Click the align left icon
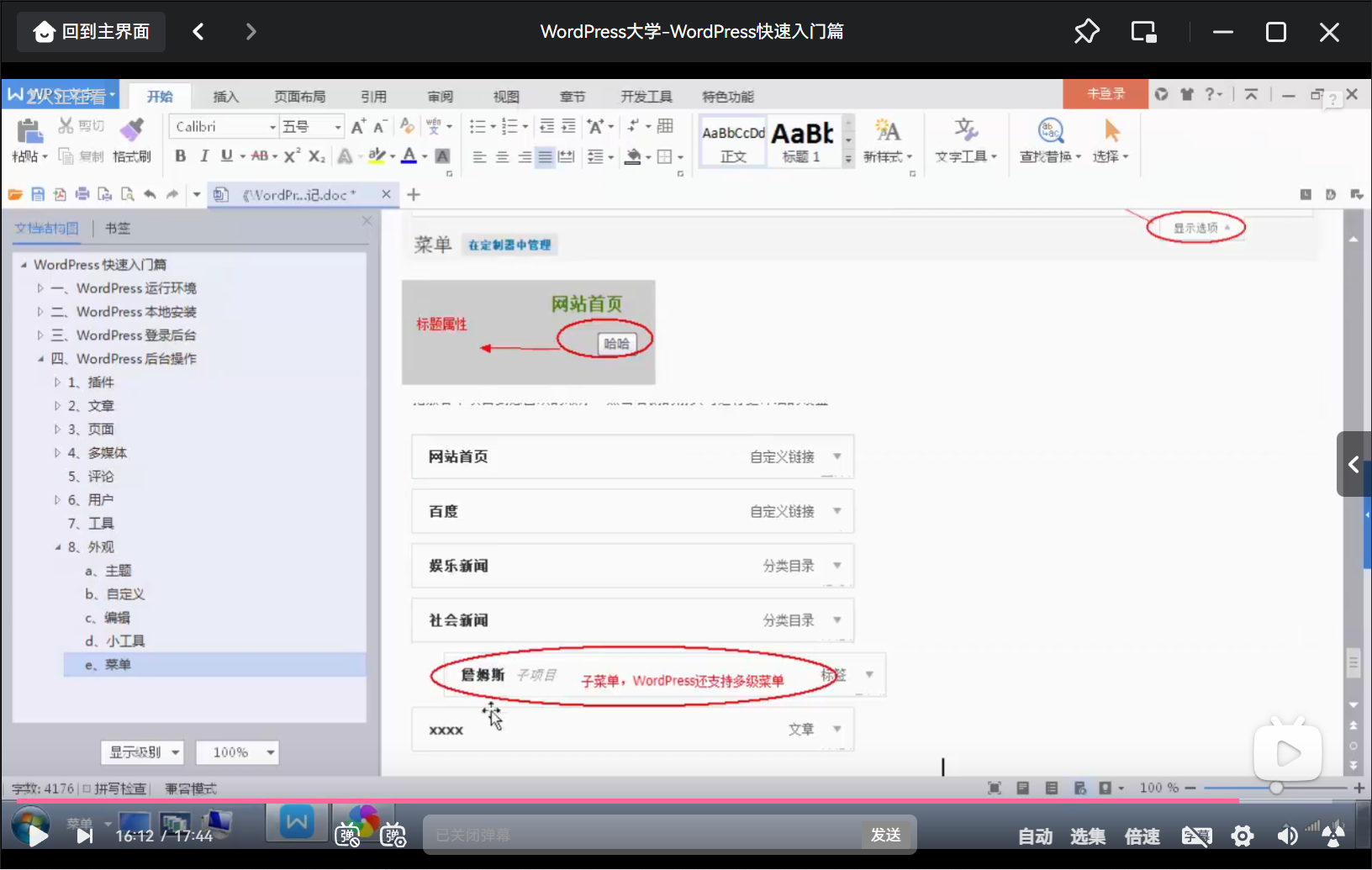Screen dimensions: 1372x870 tap(479, 157)
